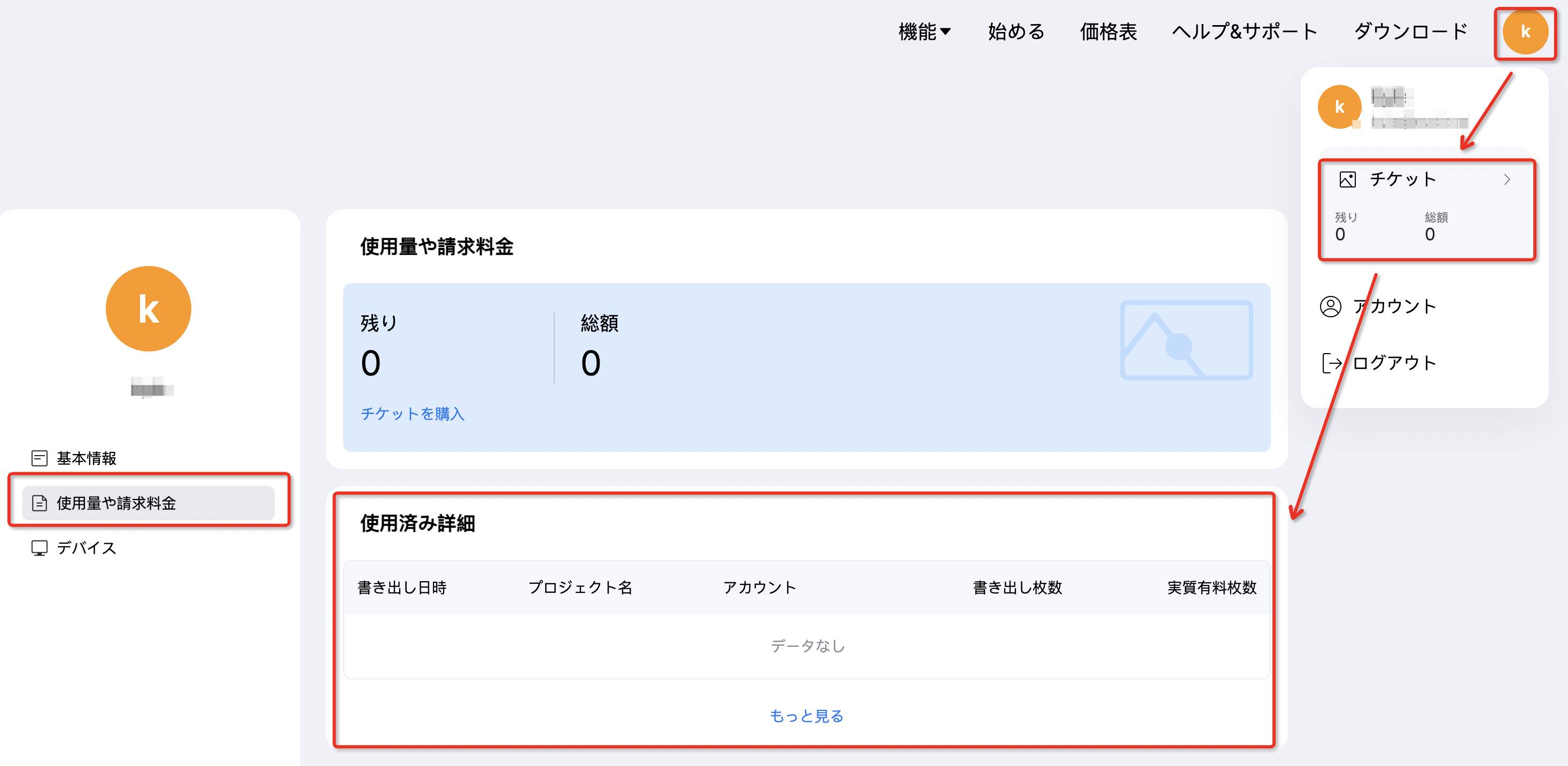This screenshot has height=766, width=1568.
Task: Click the large picture icon in usage card
Action: click(x=1186, y=340)
